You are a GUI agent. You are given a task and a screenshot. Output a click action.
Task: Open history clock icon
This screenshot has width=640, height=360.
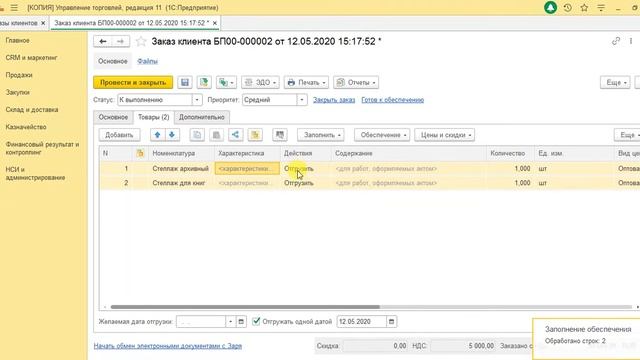coord(567,8)
